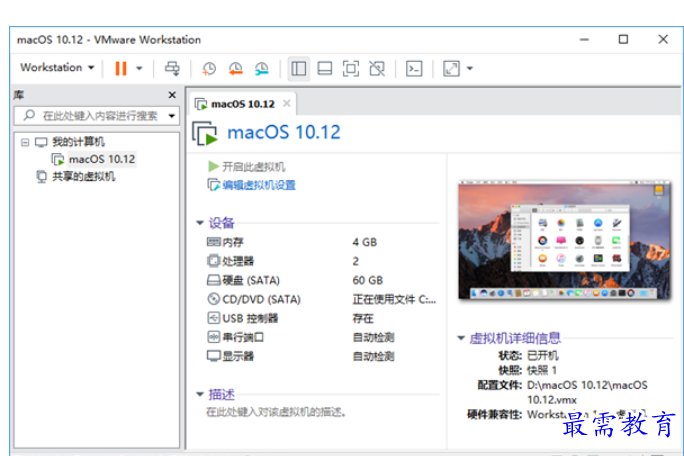
Task: Click the 60 GB disk value
Action: pos(368,280)
